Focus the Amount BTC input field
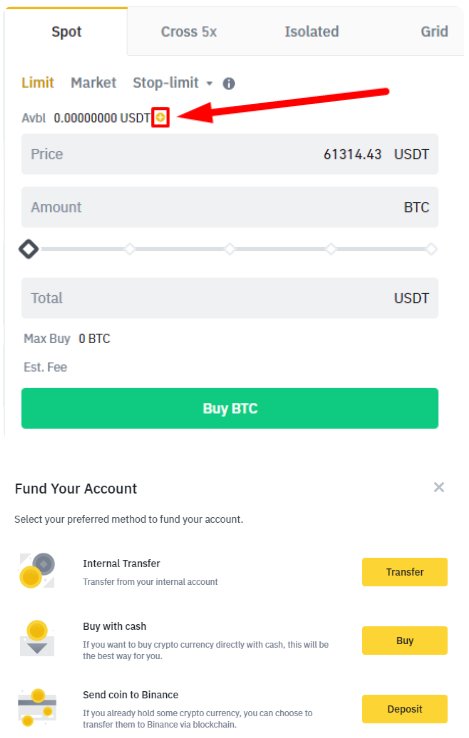Viewport: 469px width, 738px height. point(230,207)
